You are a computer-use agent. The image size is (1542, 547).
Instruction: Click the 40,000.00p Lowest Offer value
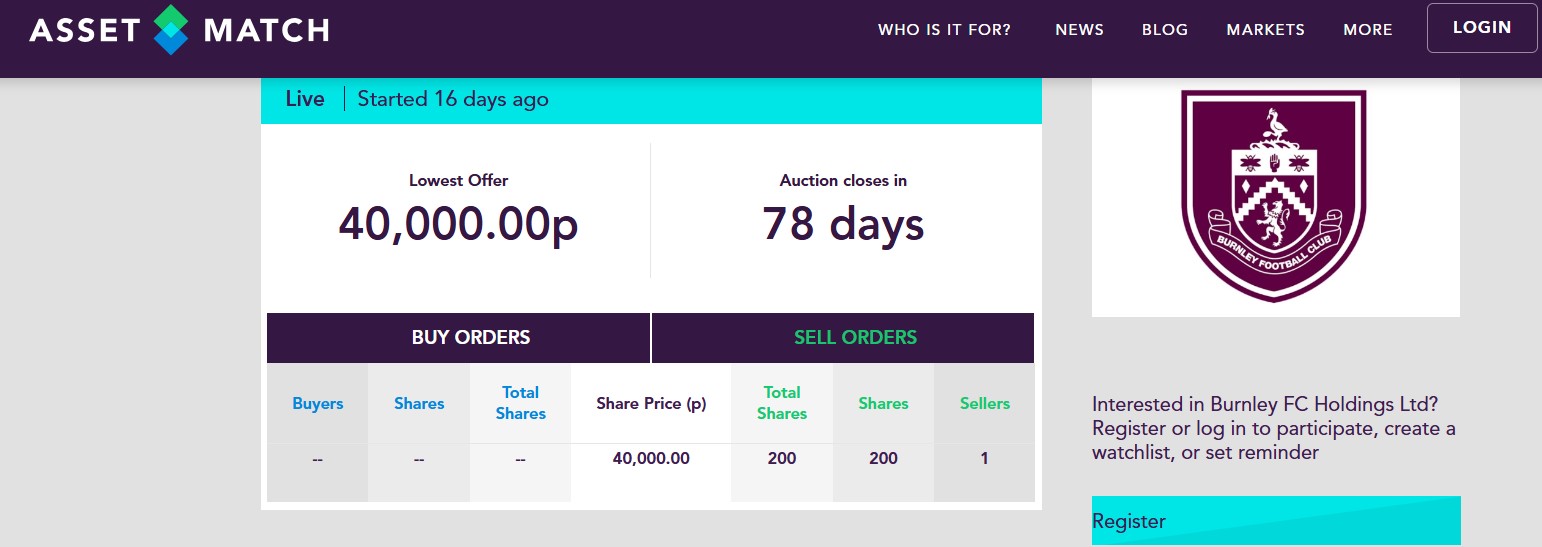point(458,224)
